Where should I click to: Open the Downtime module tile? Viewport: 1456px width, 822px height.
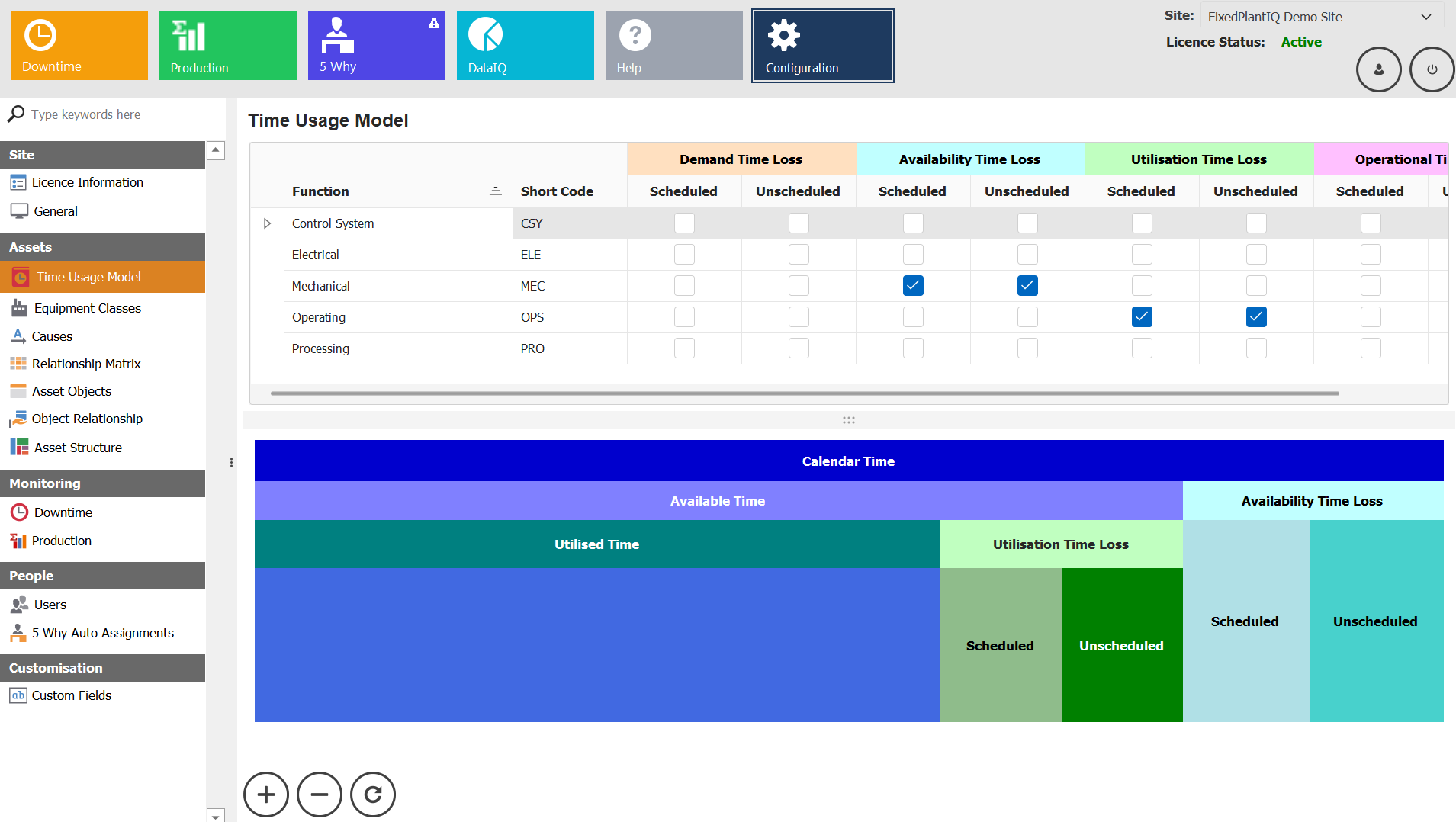click(79, 46)
